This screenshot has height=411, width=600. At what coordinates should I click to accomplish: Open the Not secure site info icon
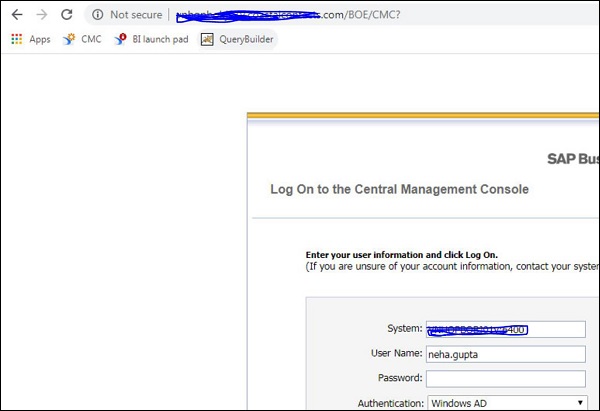[98, 15]
